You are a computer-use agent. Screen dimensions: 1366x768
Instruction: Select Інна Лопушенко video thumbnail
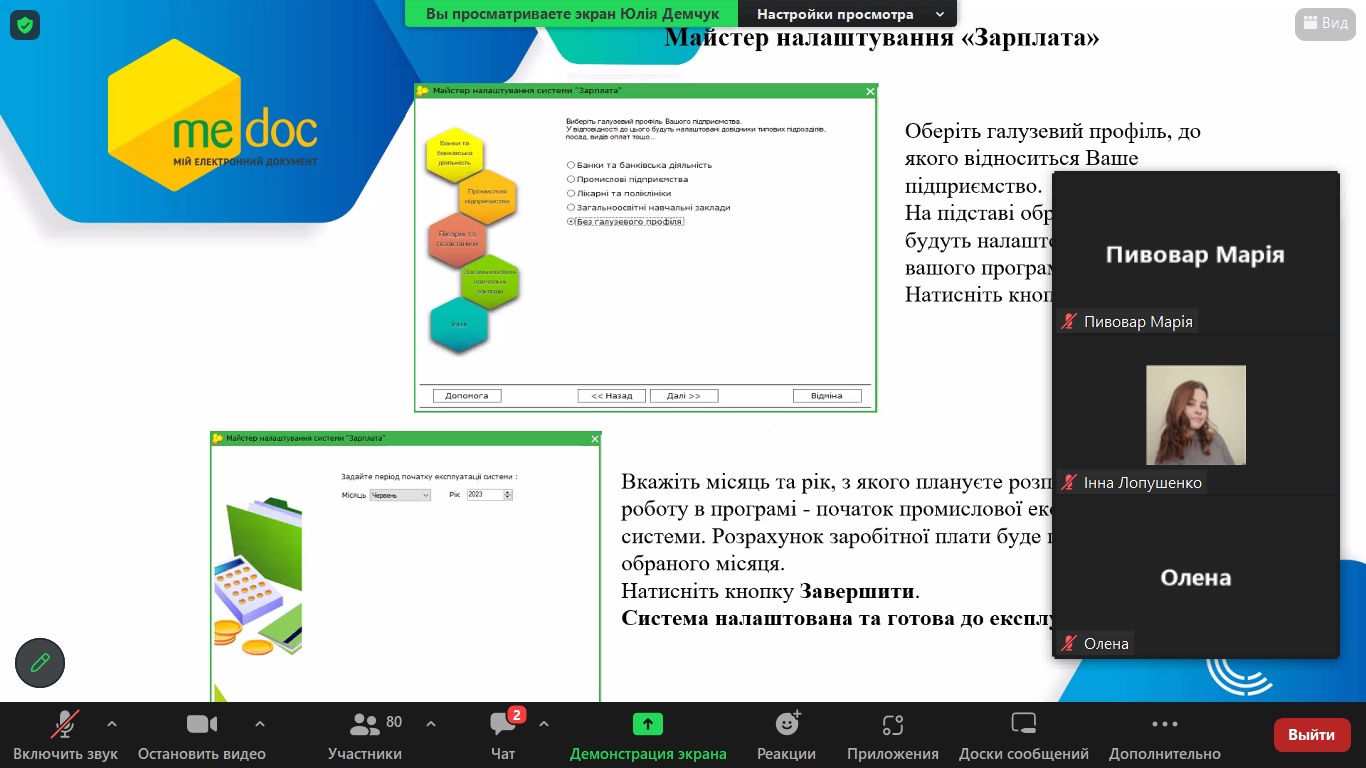[1196, 415]
